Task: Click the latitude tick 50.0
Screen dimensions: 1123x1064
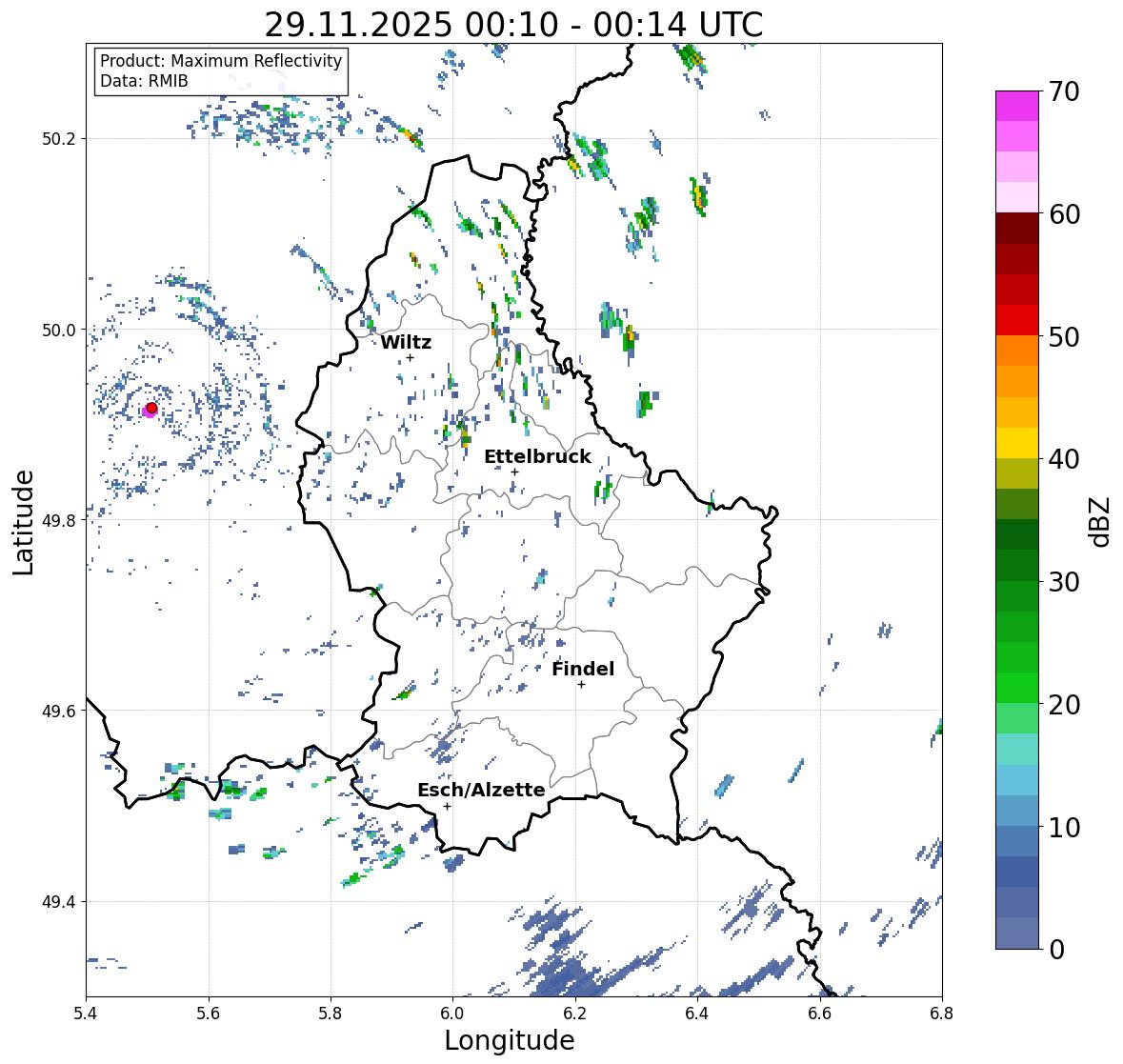Action: (59, 331)
